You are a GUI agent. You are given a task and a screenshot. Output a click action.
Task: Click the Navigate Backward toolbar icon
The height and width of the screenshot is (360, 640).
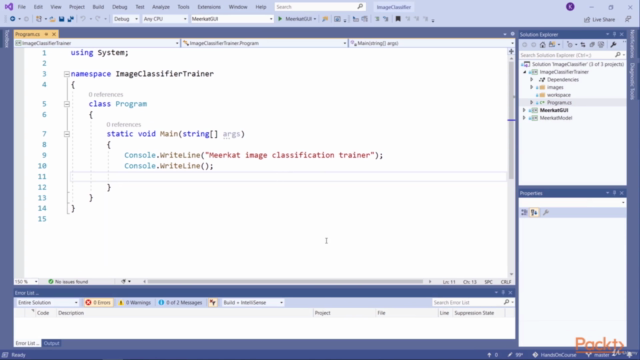click(13, 19)
